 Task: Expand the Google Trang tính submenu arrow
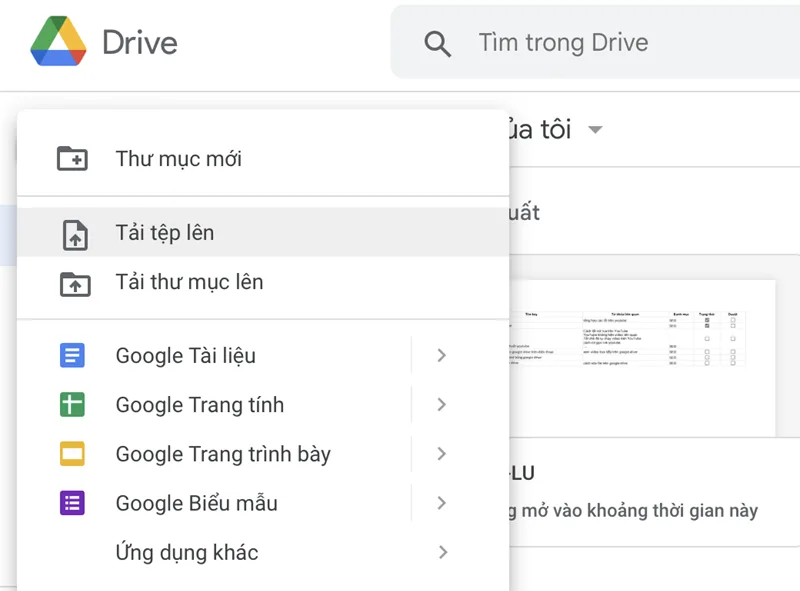click(x=442, y=405)
